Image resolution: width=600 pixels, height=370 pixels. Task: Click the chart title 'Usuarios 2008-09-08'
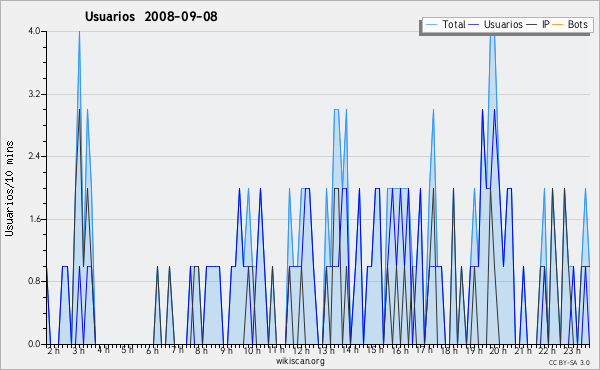pos(151,16)
